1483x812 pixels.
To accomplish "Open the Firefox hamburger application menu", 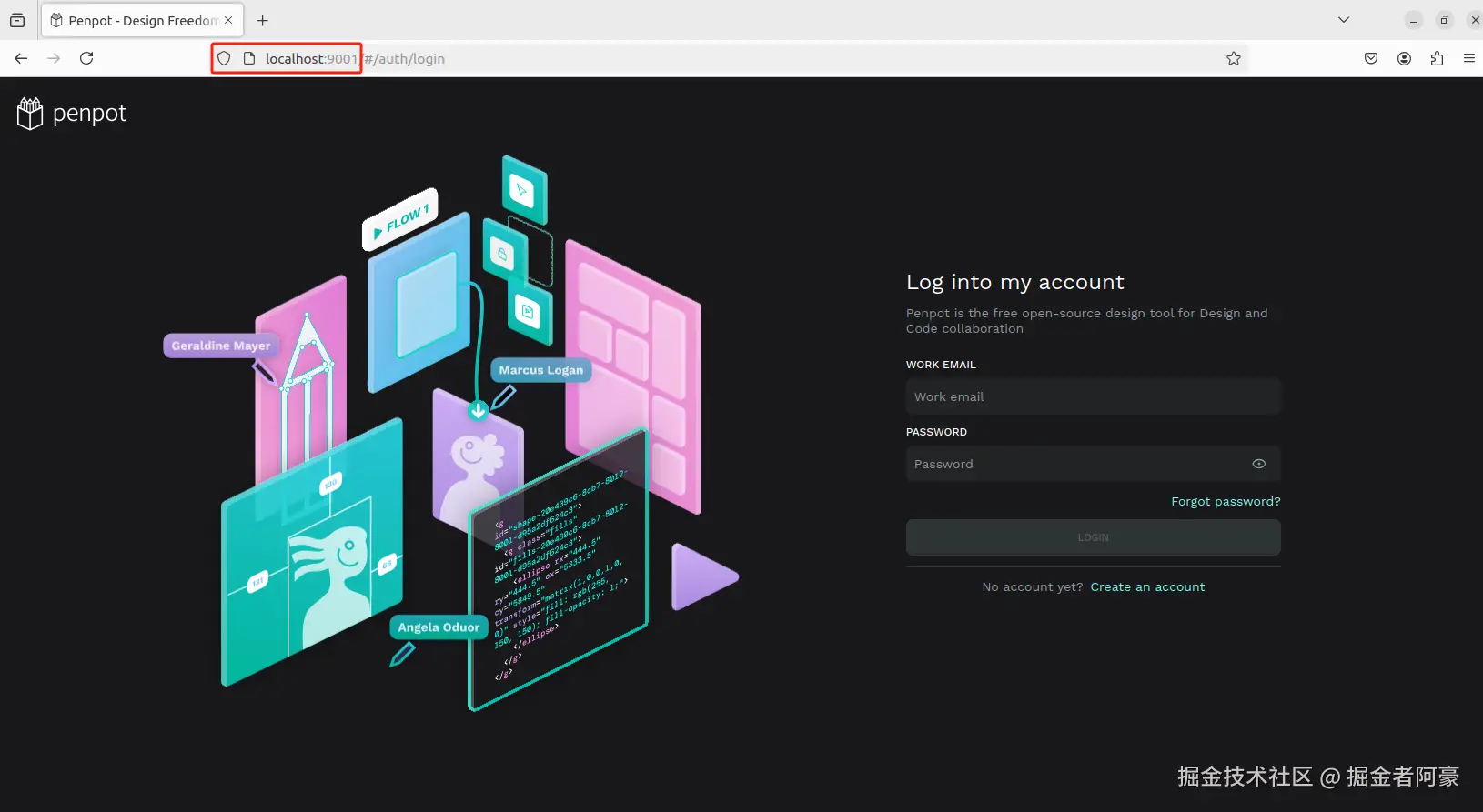I will tap(1469, 58).
